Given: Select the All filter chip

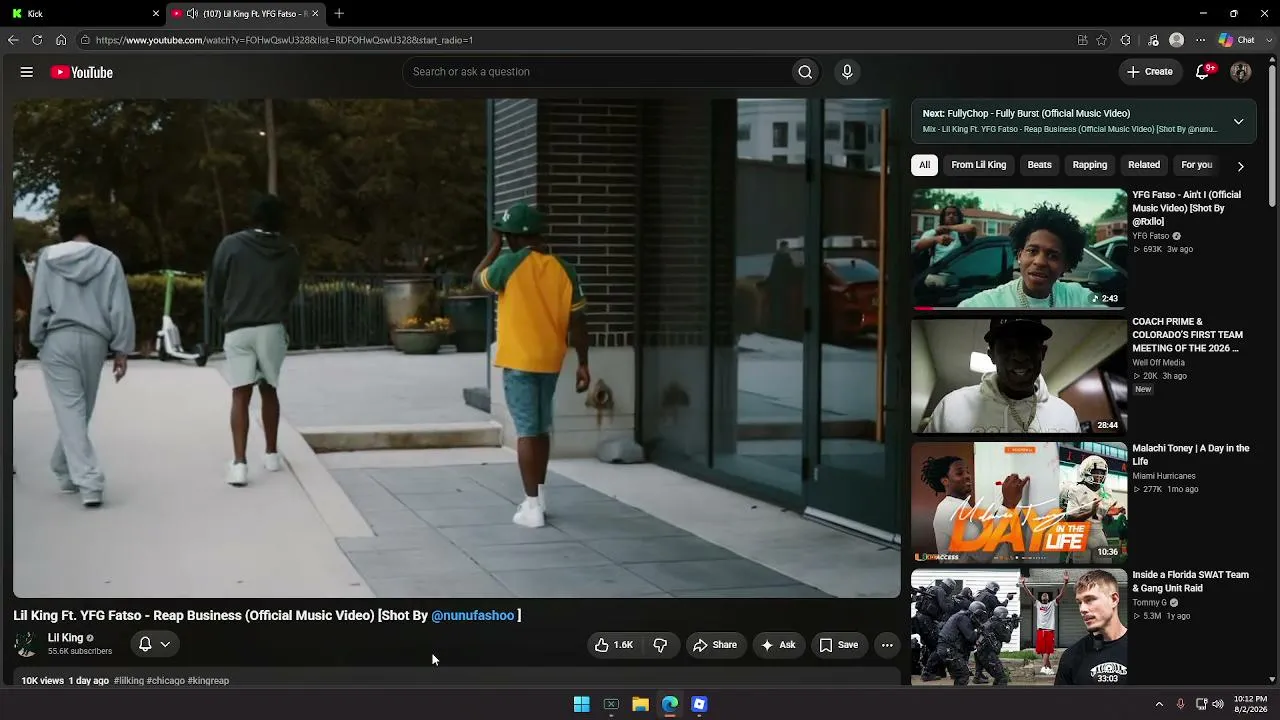Looking at the screenshot, I should 925,165.
